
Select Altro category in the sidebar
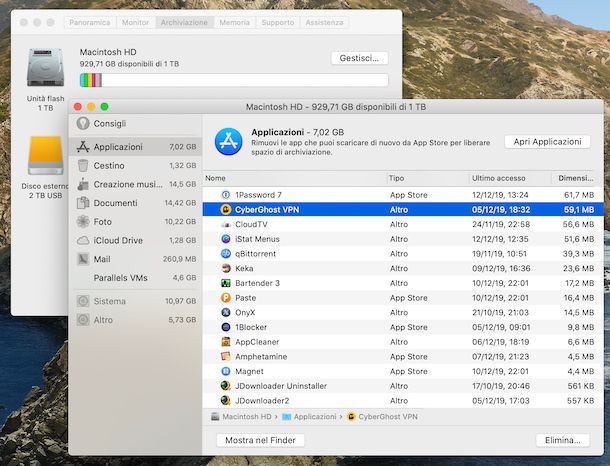click(x=135, y=320)
